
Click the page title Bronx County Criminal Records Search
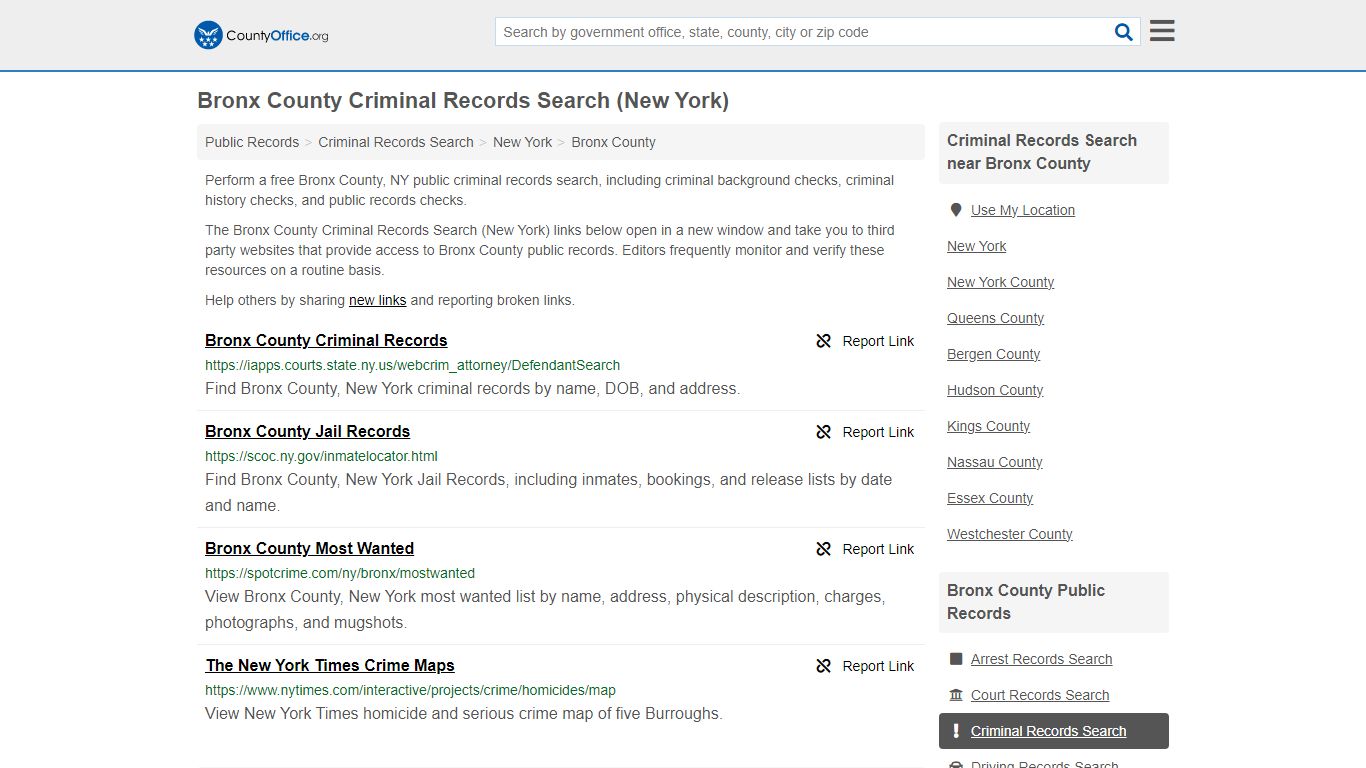click(463, 101)
